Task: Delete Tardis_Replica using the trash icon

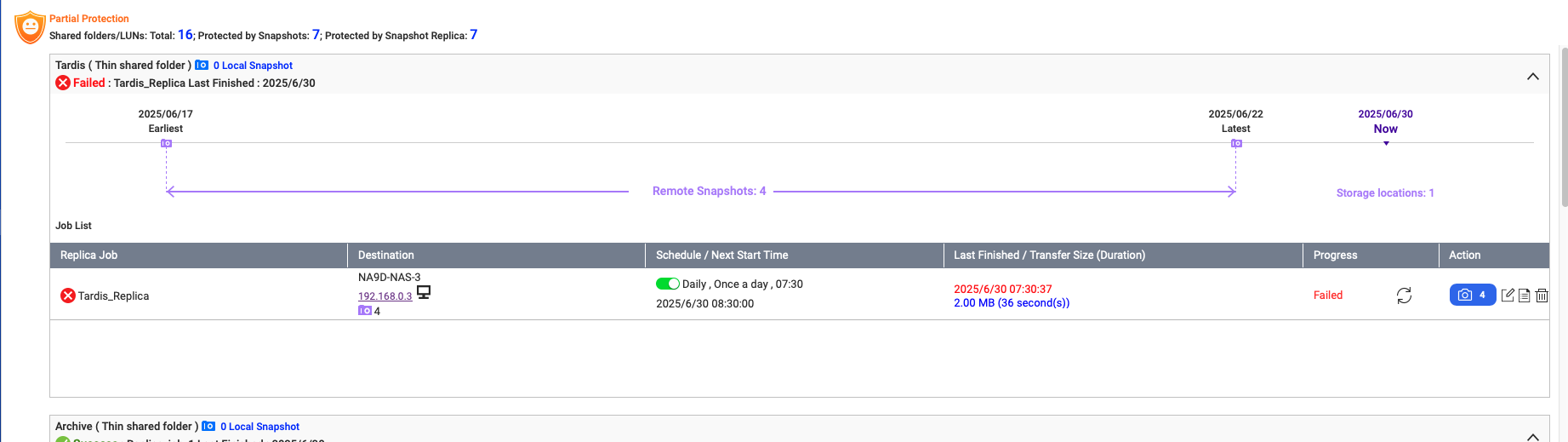Action: coord(1542,296)
